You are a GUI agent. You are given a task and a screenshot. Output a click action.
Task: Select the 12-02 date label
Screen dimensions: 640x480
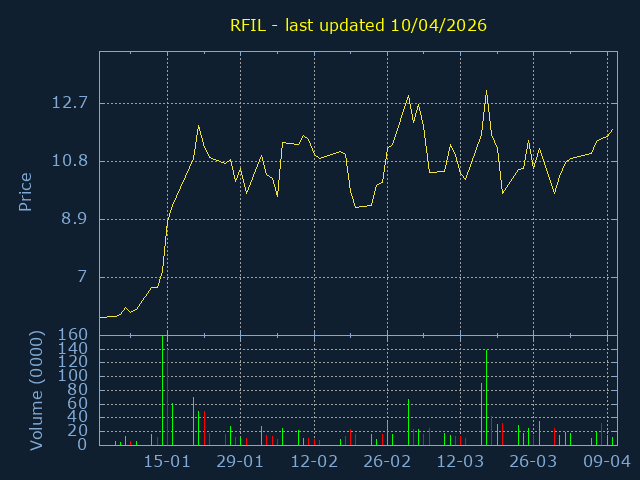[314, 461]
